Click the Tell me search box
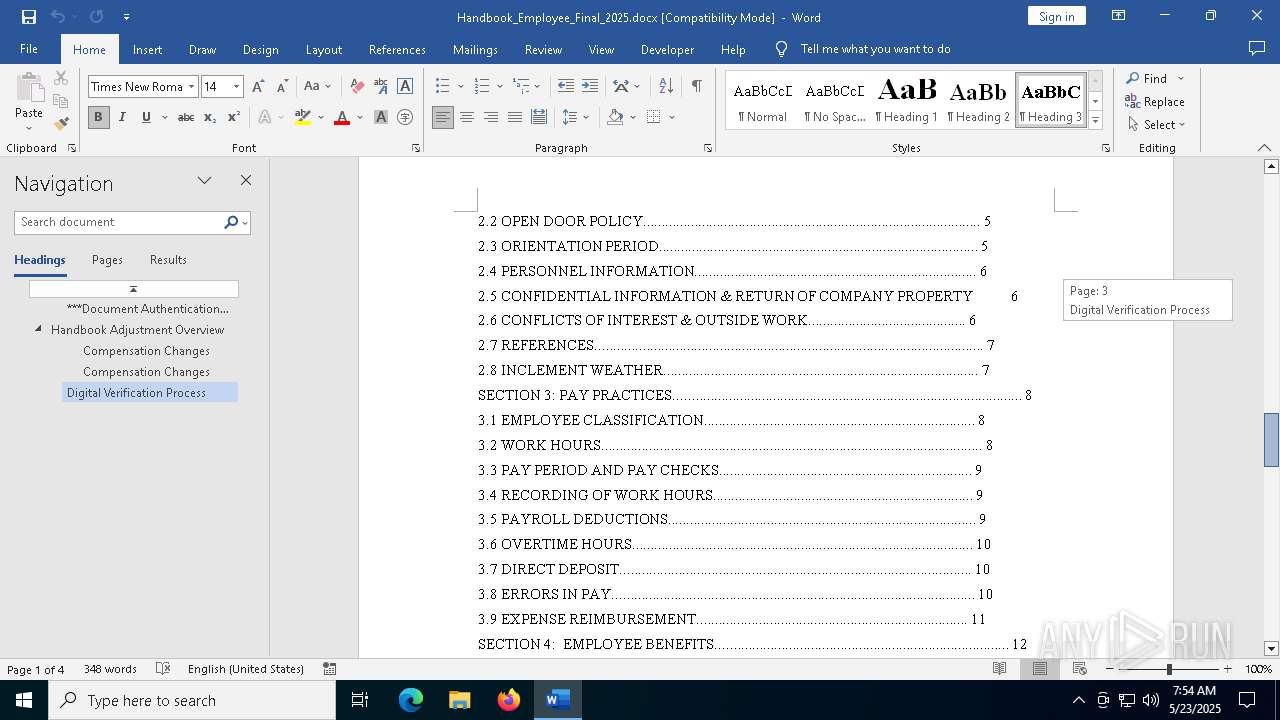The height and width of the screenshot is (720, 1280). point(875,49)
